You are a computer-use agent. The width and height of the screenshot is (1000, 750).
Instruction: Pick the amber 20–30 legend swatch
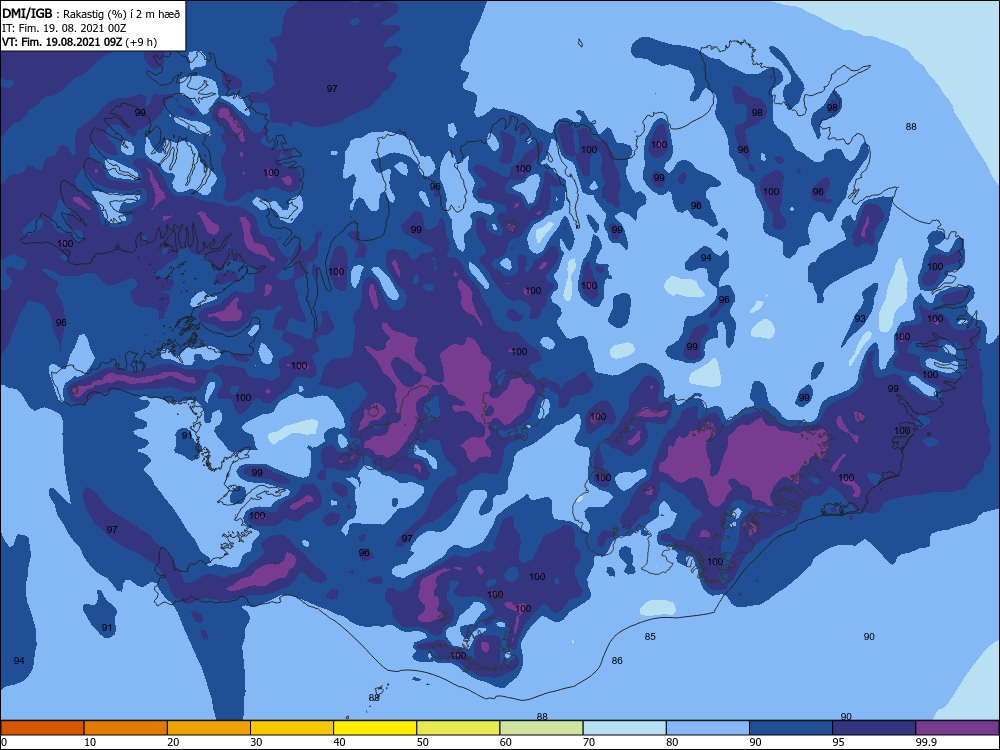click(209, 728)
